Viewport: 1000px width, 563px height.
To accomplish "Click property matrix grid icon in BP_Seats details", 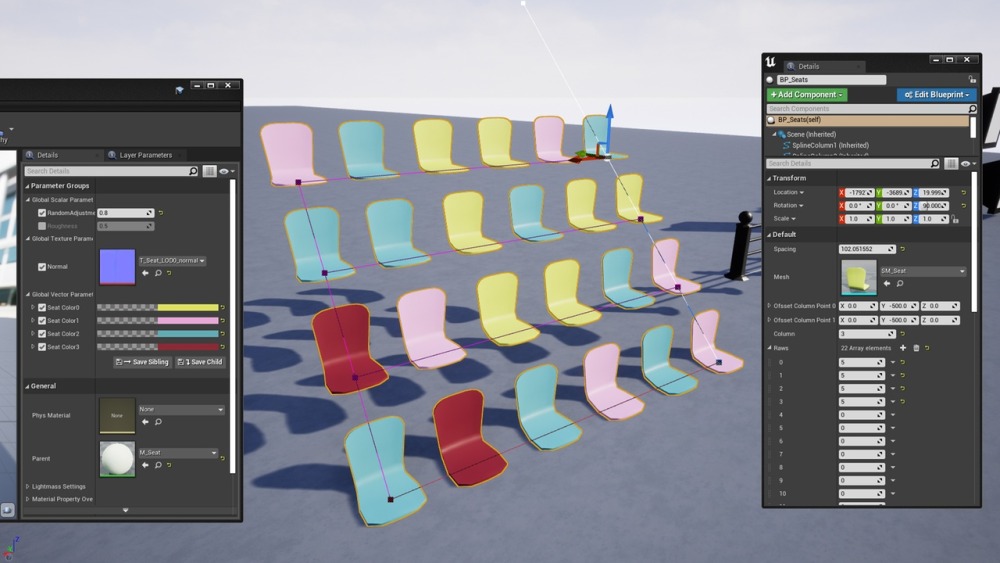I will [x=951, y=163].
